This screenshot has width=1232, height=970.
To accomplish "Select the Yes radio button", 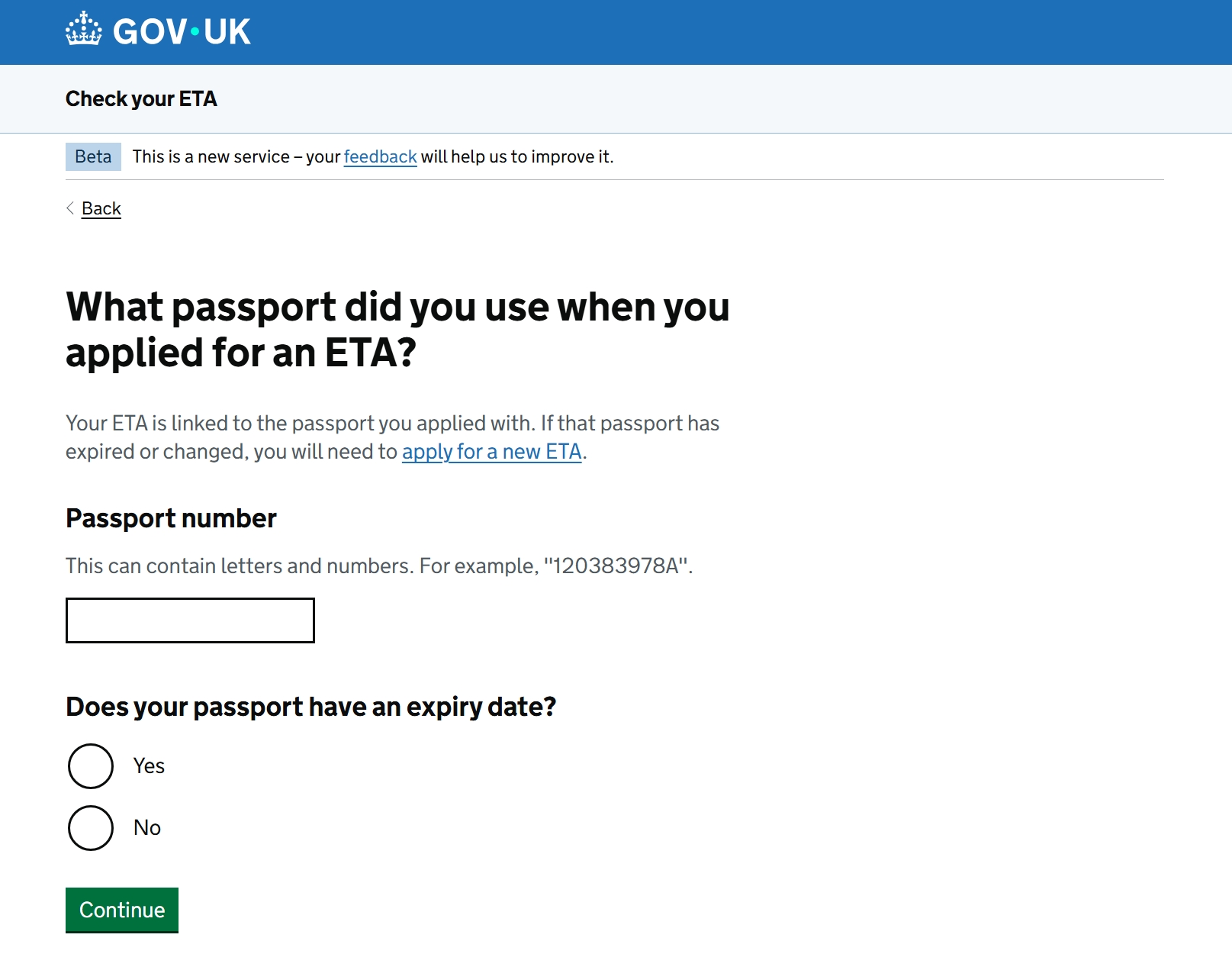I will point(90,766).
